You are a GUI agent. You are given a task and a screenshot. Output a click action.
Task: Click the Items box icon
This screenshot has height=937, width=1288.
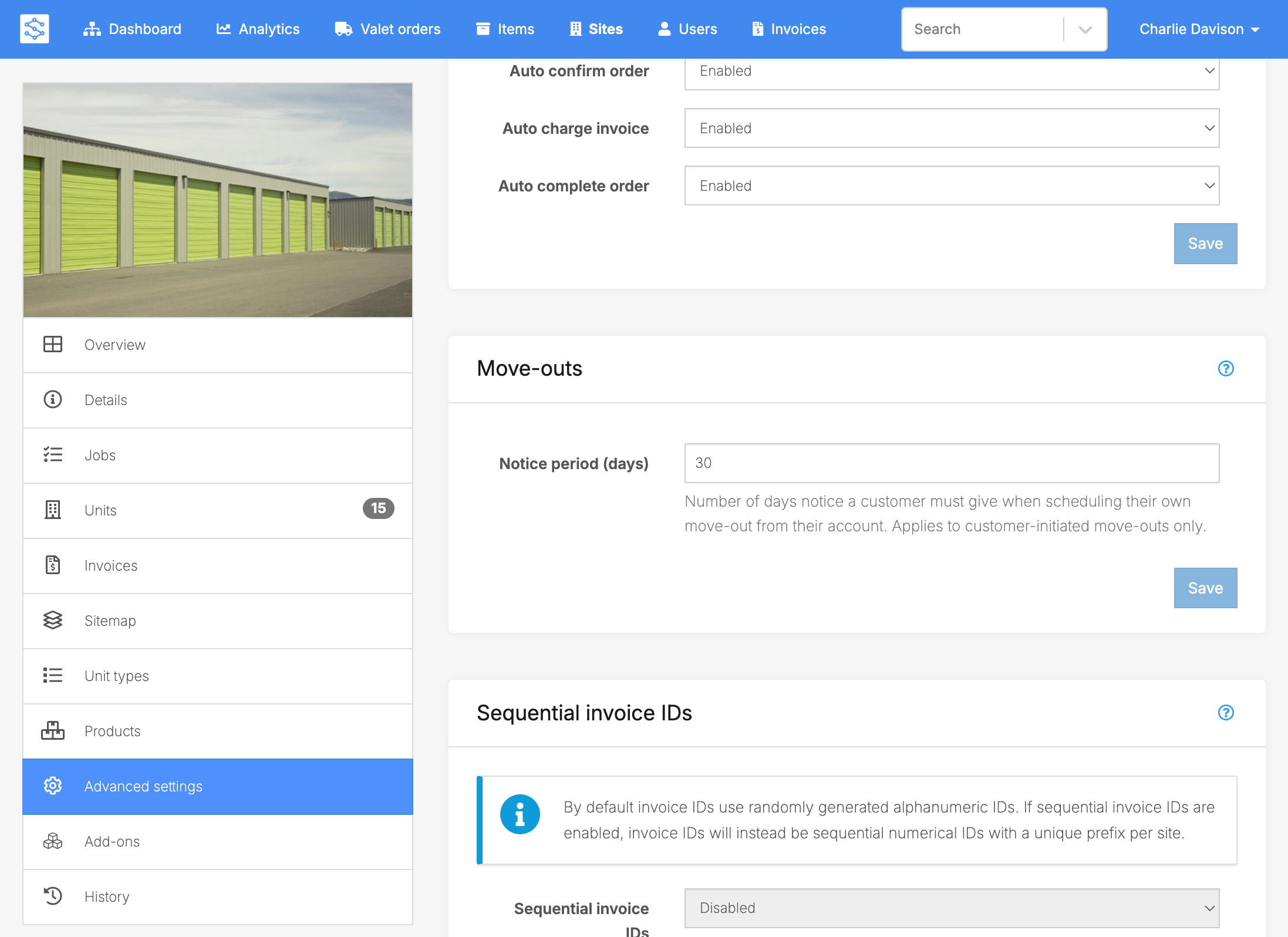pyautogui.click(x=483, y=29)
